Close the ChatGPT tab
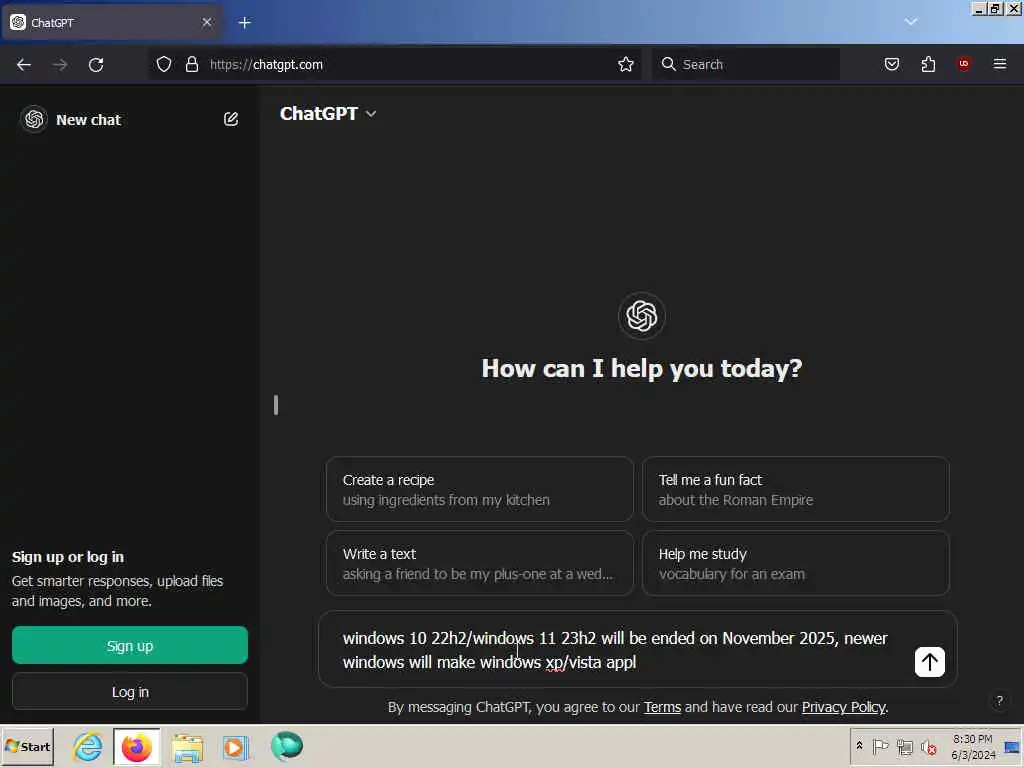Viewport: 1024px width, 768px height. click(x=207, y=22)
